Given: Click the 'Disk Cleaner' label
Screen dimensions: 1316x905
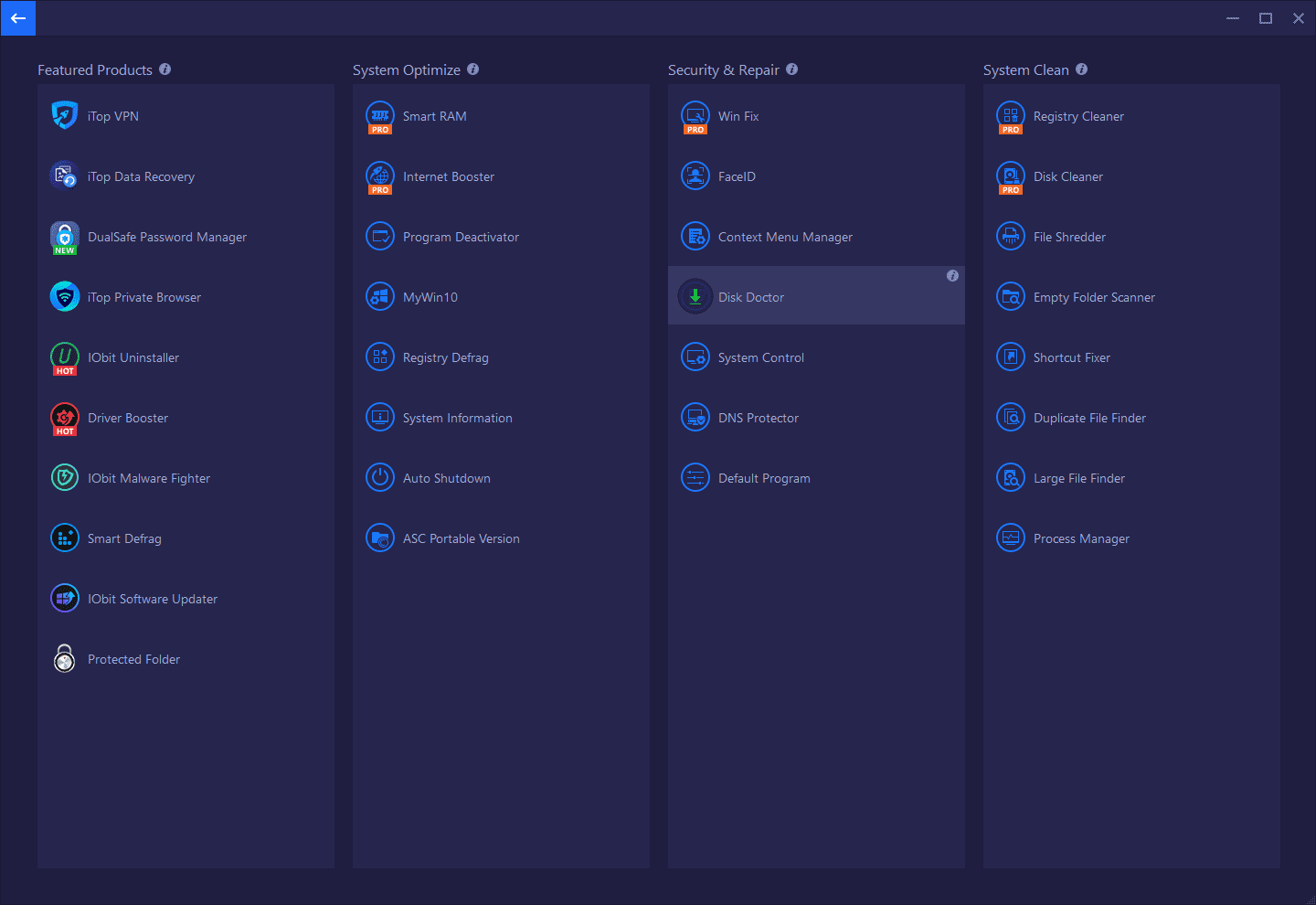Looking at the screenshot, I should point(1068,176).
